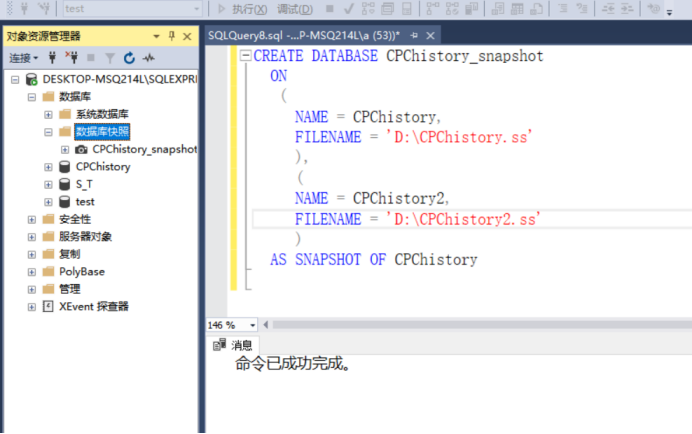Toggle Include Client Statistics icon
The width and height of the screenshot is (692, 434).
(x=472, y=8)
